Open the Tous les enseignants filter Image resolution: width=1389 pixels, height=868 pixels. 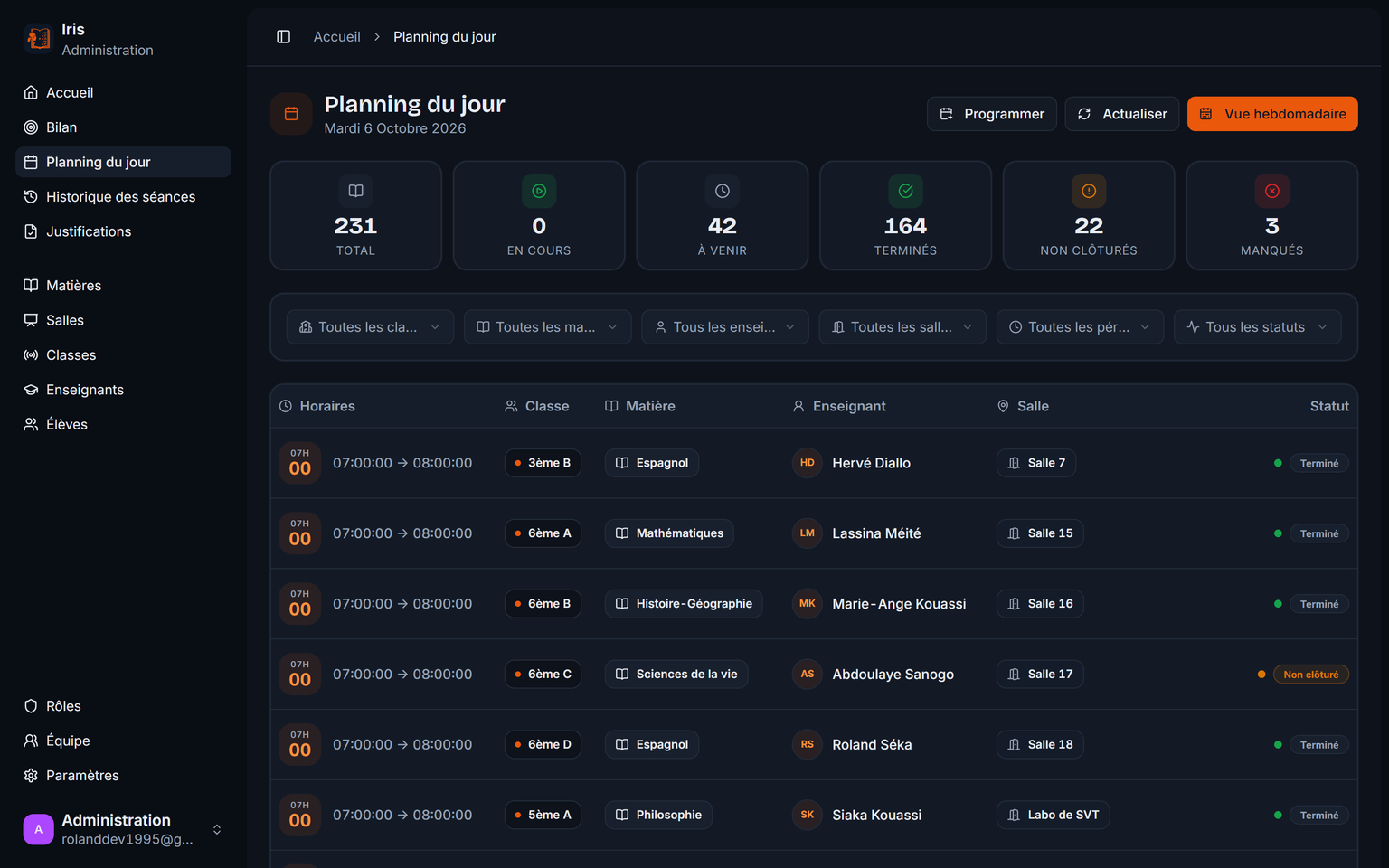724,327
